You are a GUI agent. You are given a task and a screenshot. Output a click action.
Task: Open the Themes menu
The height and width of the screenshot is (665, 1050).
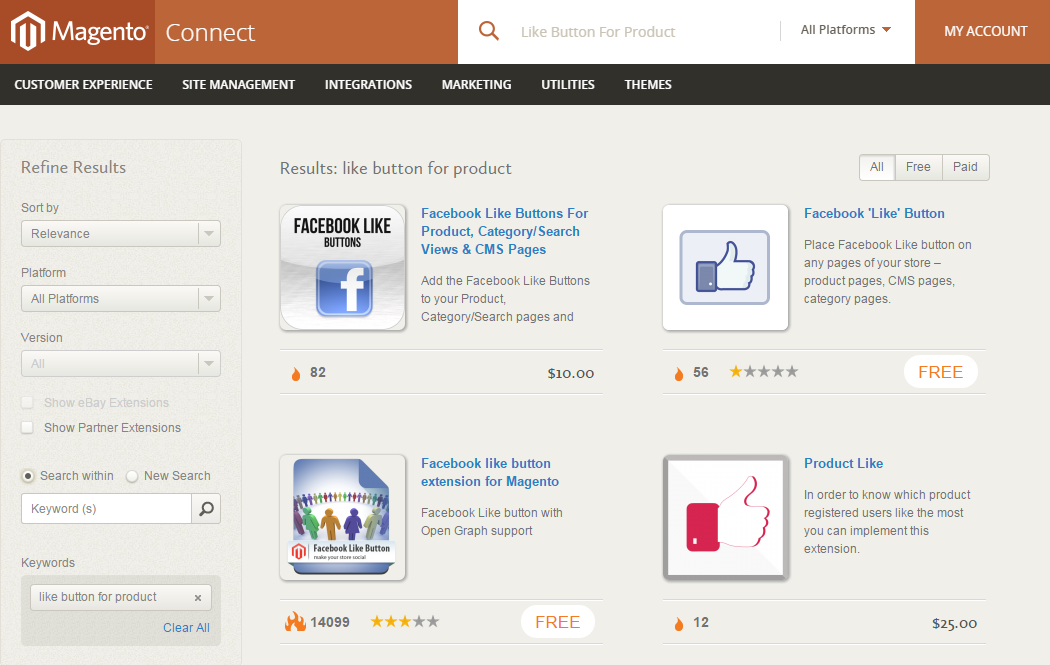648,84
